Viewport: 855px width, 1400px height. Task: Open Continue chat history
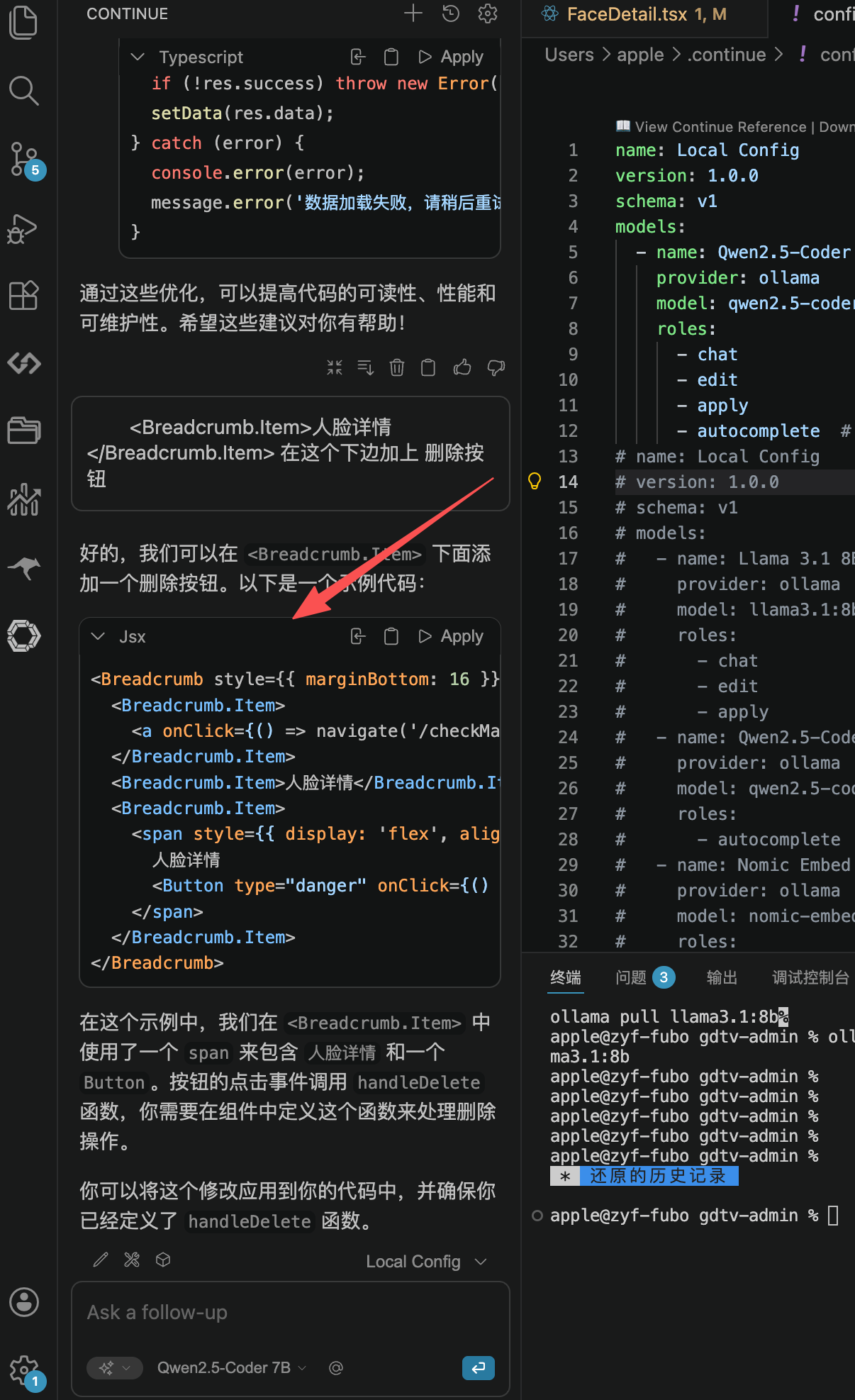tap(451, 13)
